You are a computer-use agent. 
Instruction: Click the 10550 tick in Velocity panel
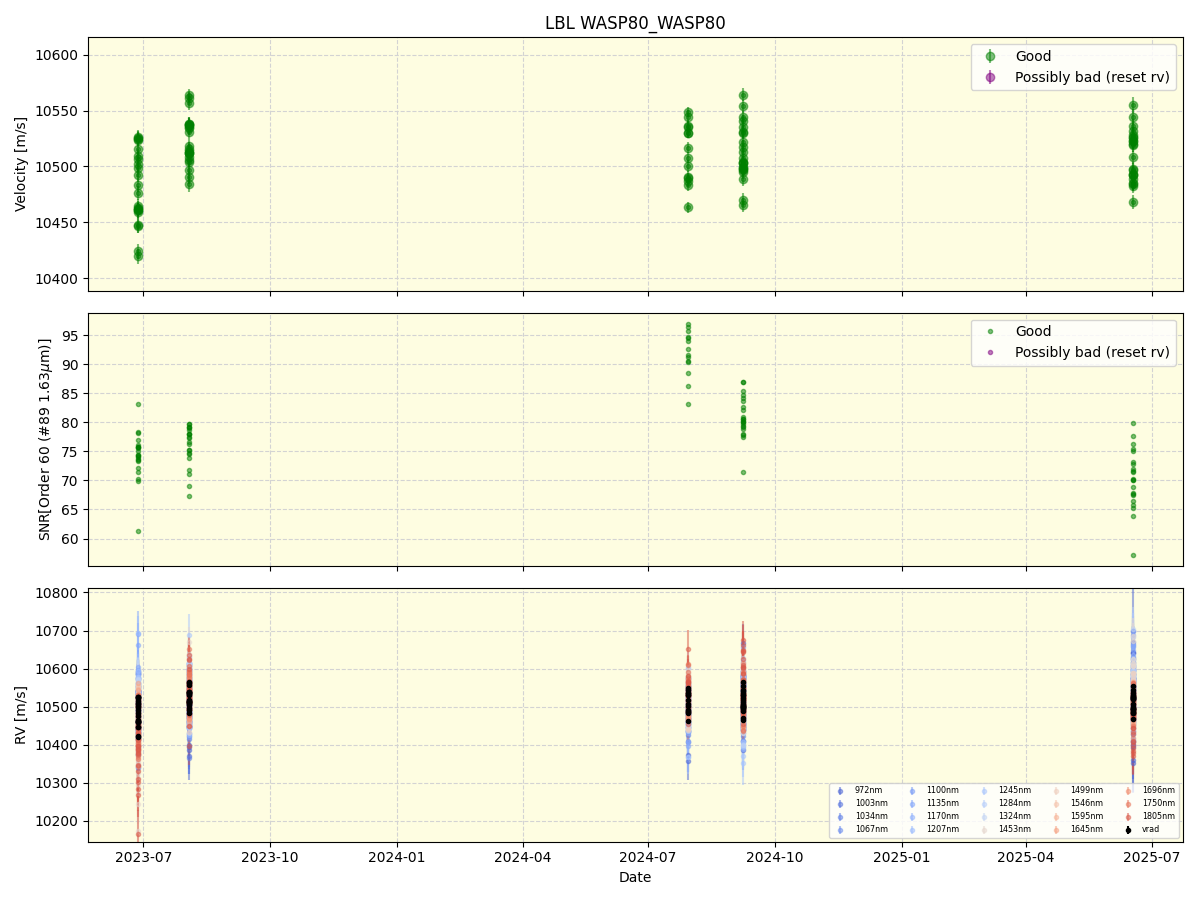tap(59, 111)
